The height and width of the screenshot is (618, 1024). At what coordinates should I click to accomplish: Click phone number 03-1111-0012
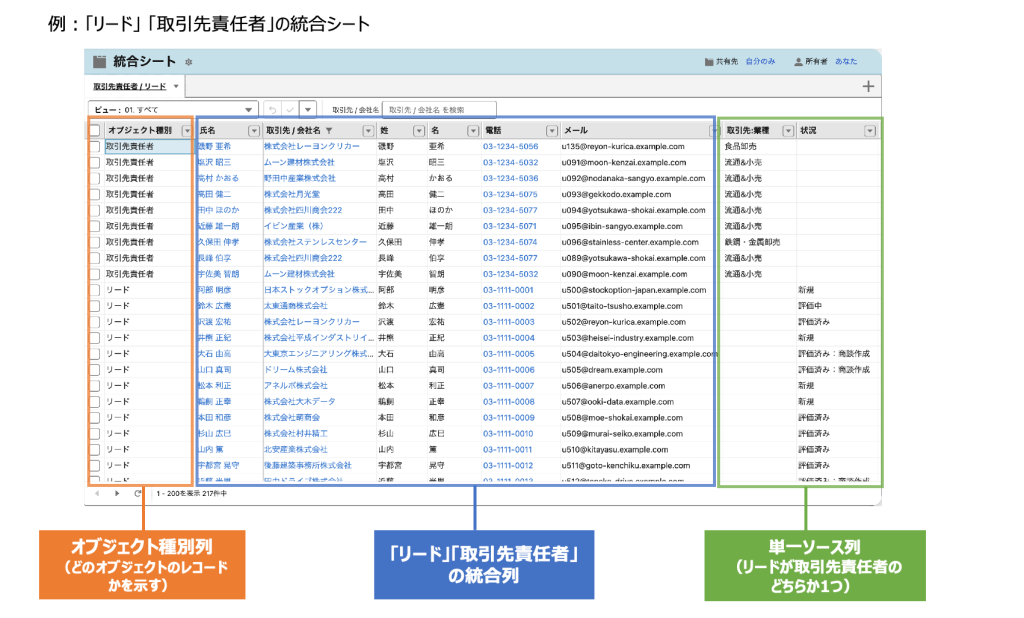(508, 465)
